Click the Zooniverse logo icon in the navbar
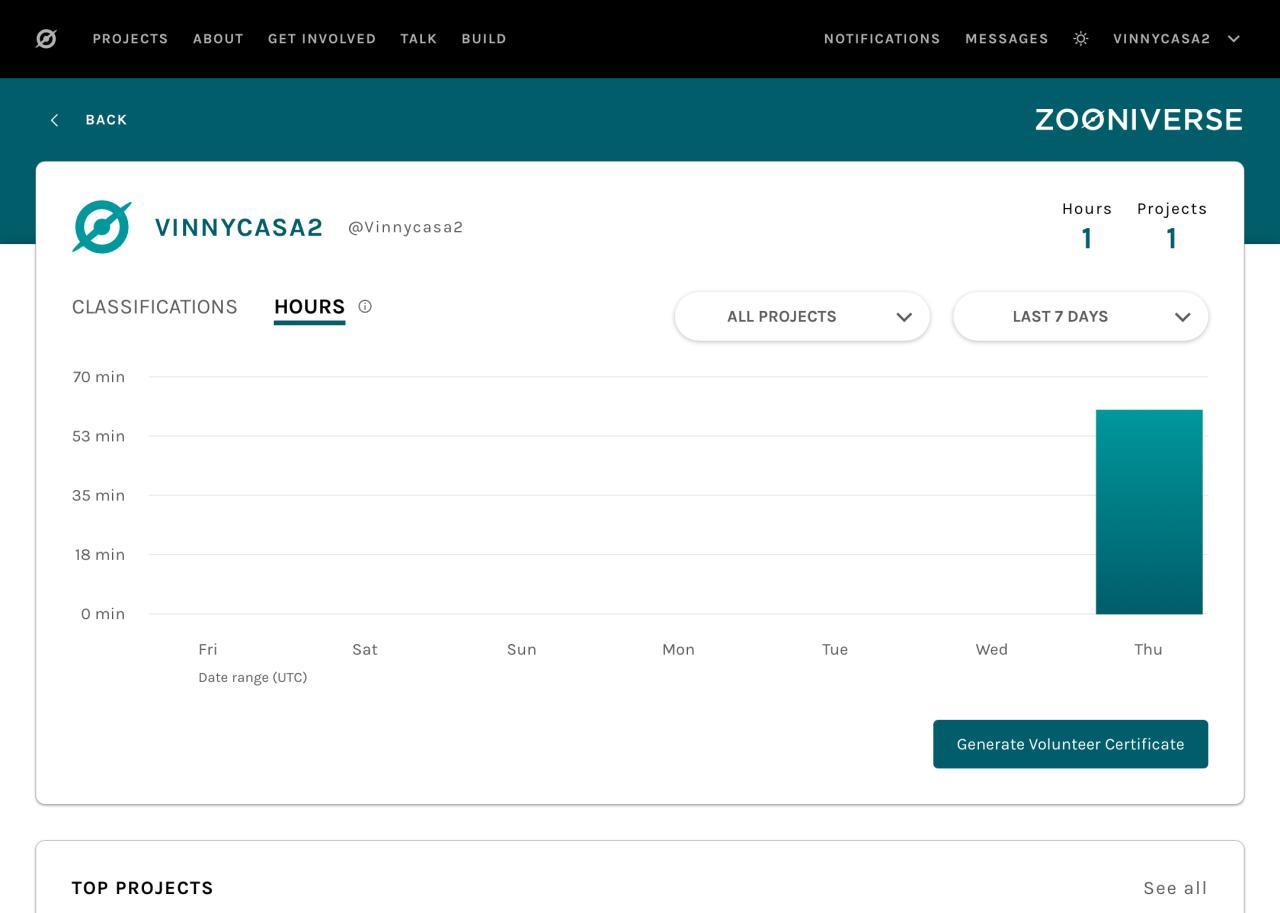Image resolution: width=1280 pixels, height=913 pixels. pos(46,39)
